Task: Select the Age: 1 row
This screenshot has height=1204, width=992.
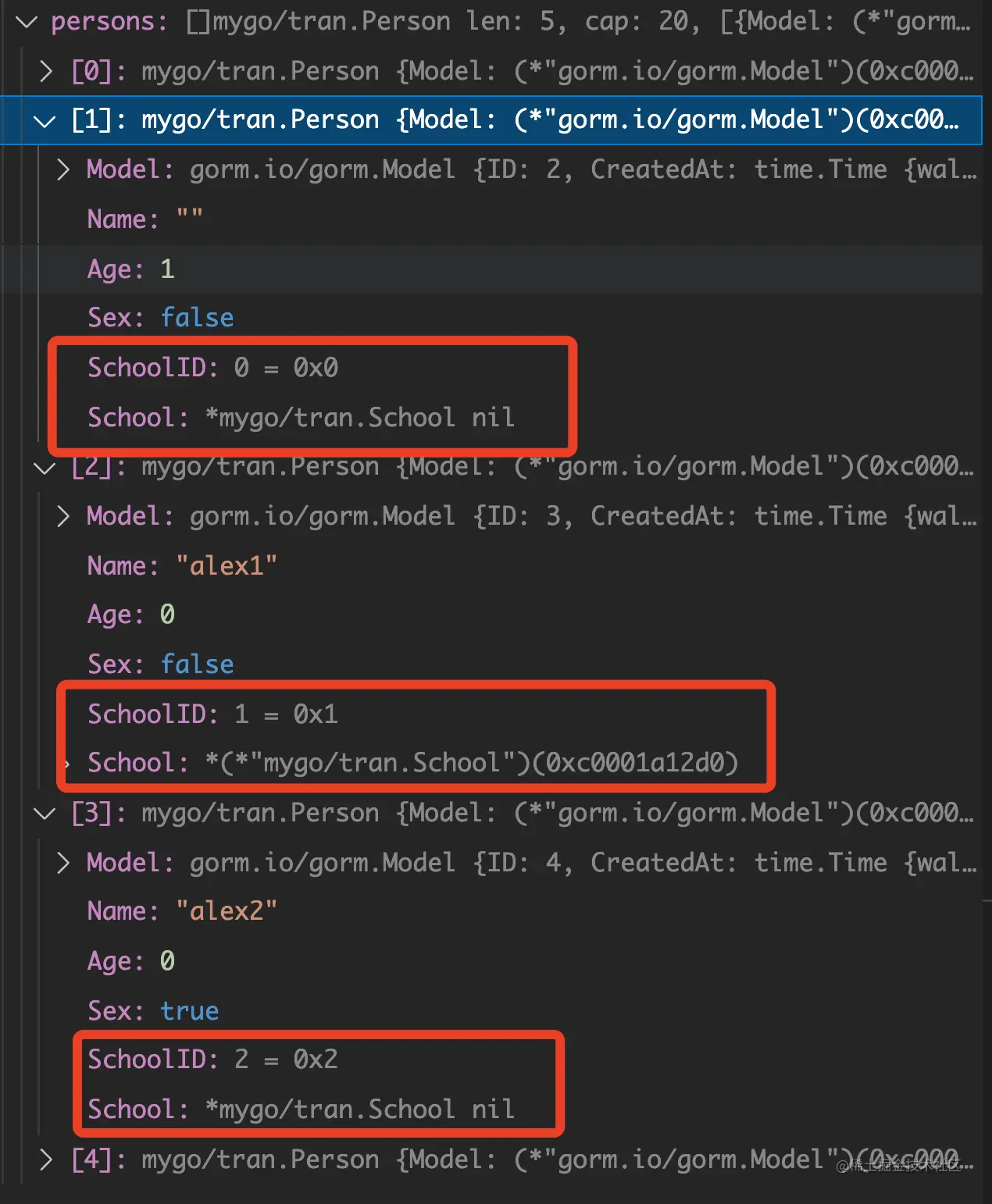Action: pyautogui.click(x=492, y=269)
